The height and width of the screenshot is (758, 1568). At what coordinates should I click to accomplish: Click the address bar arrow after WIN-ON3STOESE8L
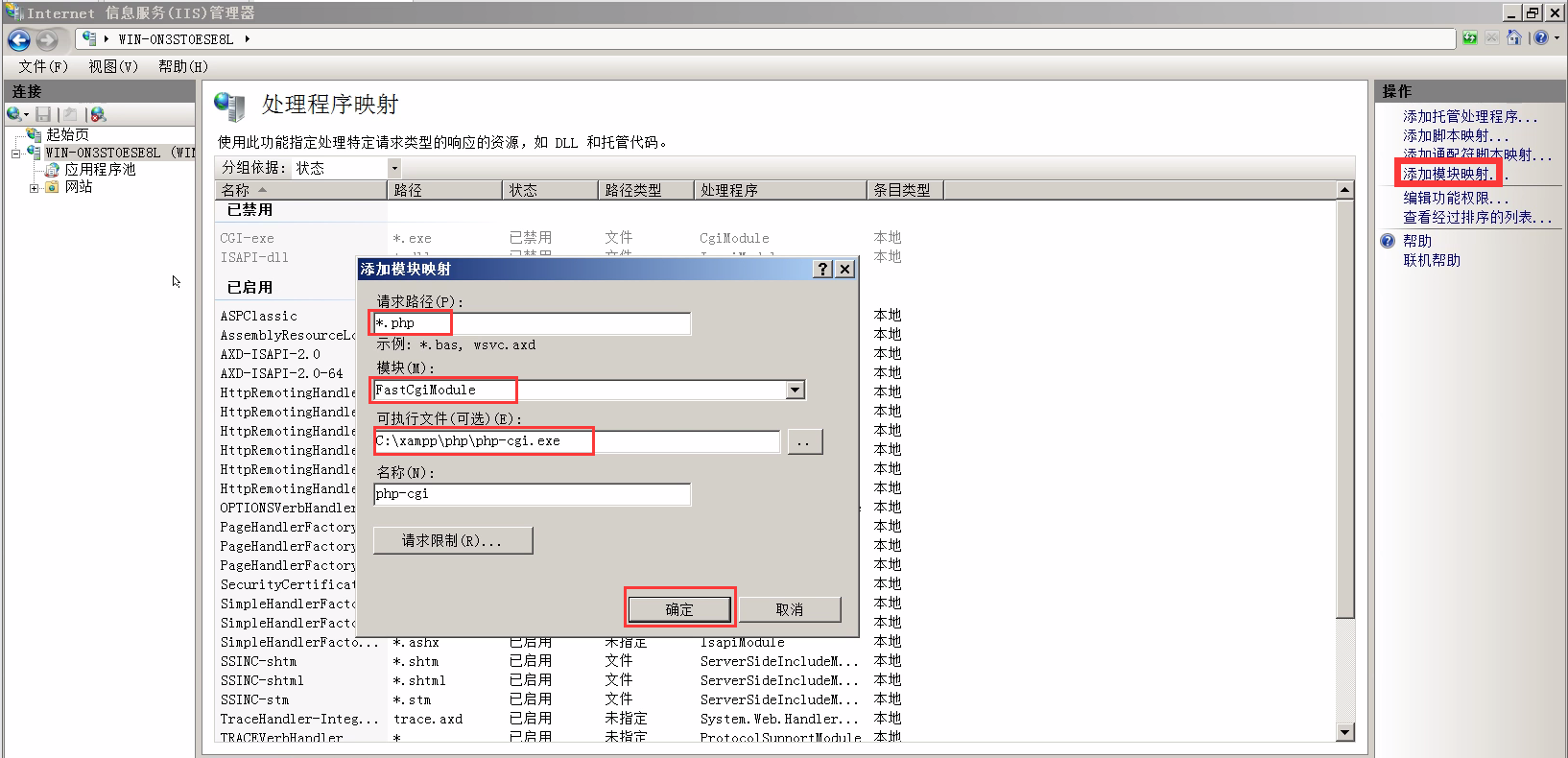click(247, 39)
